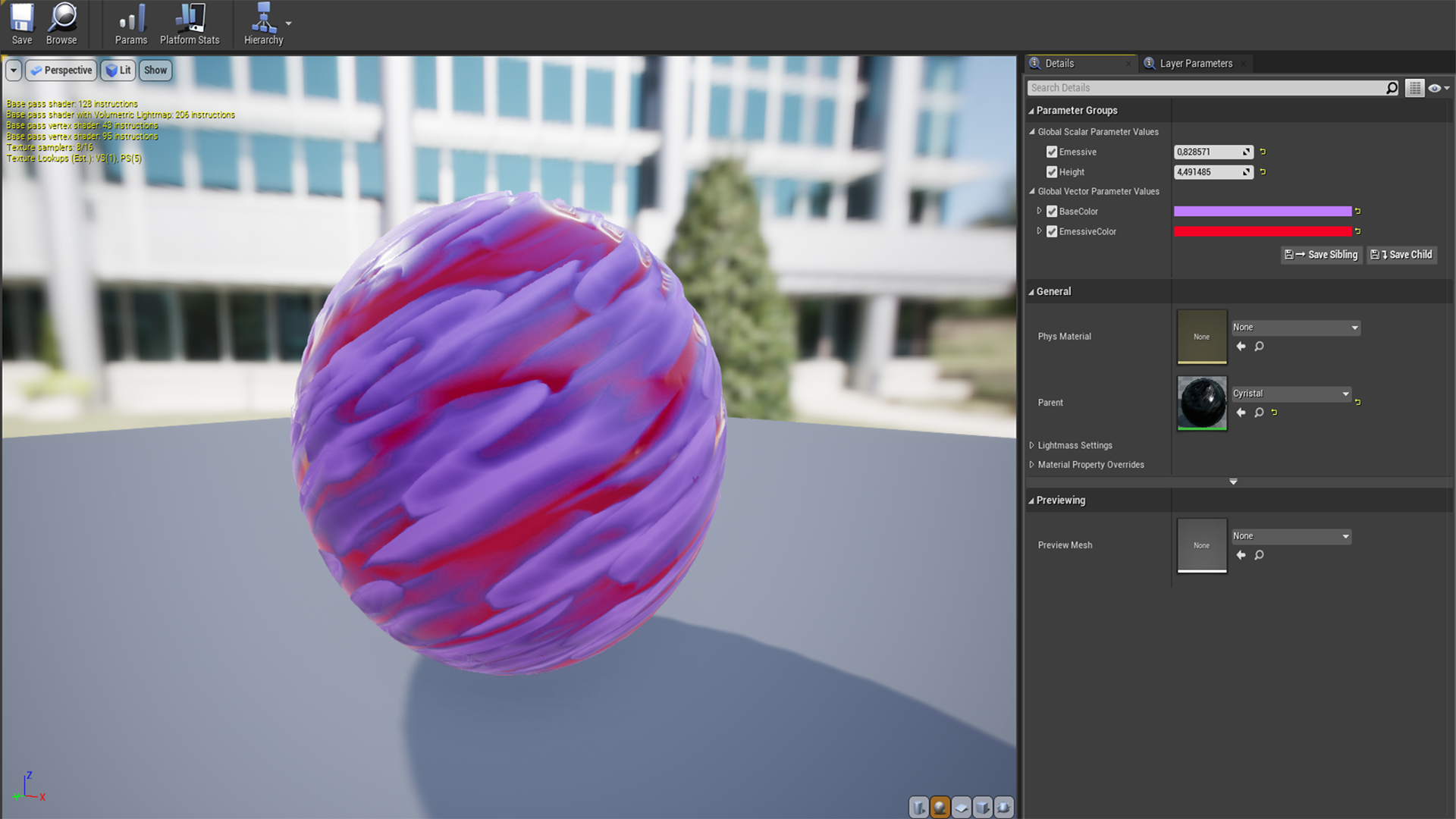1456x819 pixels.
Task: Use the teapot preview mesh
Action: click(1003, 808)
